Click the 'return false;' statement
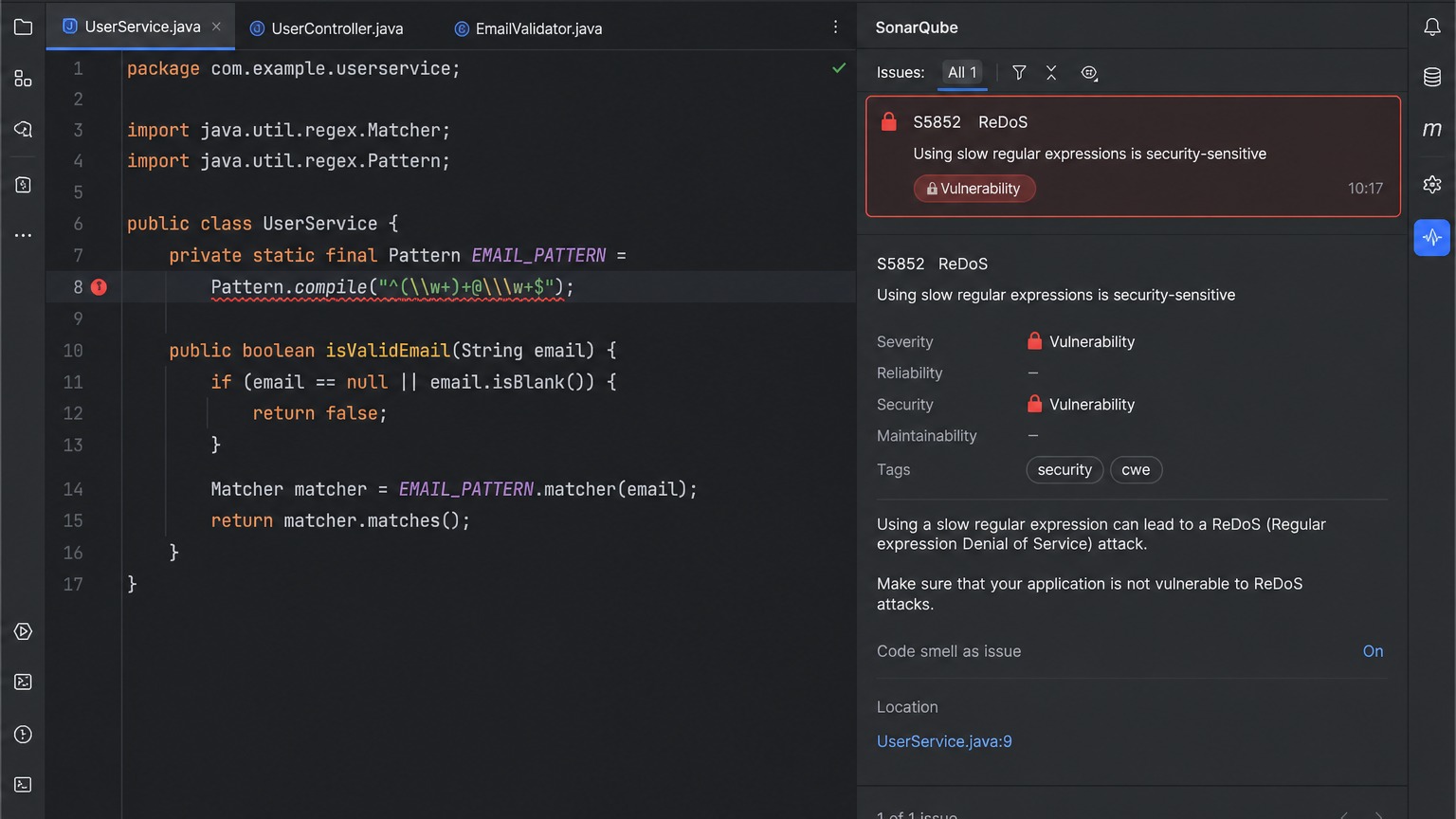 click(319, 413)
